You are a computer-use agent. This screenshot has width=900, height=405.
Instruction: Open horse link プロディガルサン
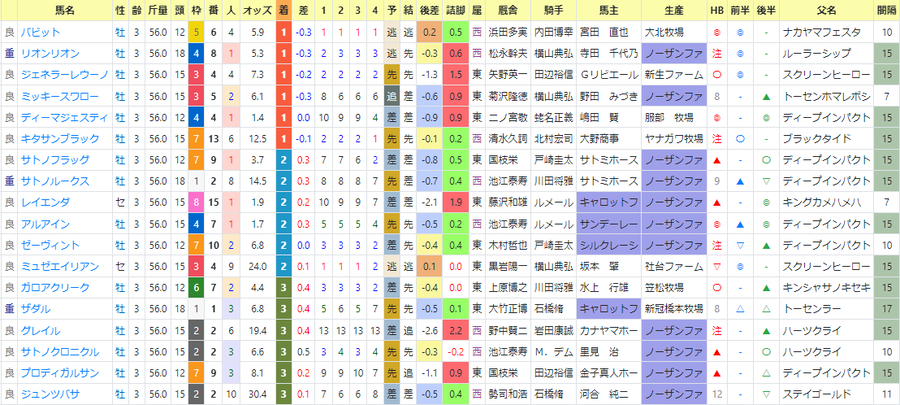coord(59,373)
